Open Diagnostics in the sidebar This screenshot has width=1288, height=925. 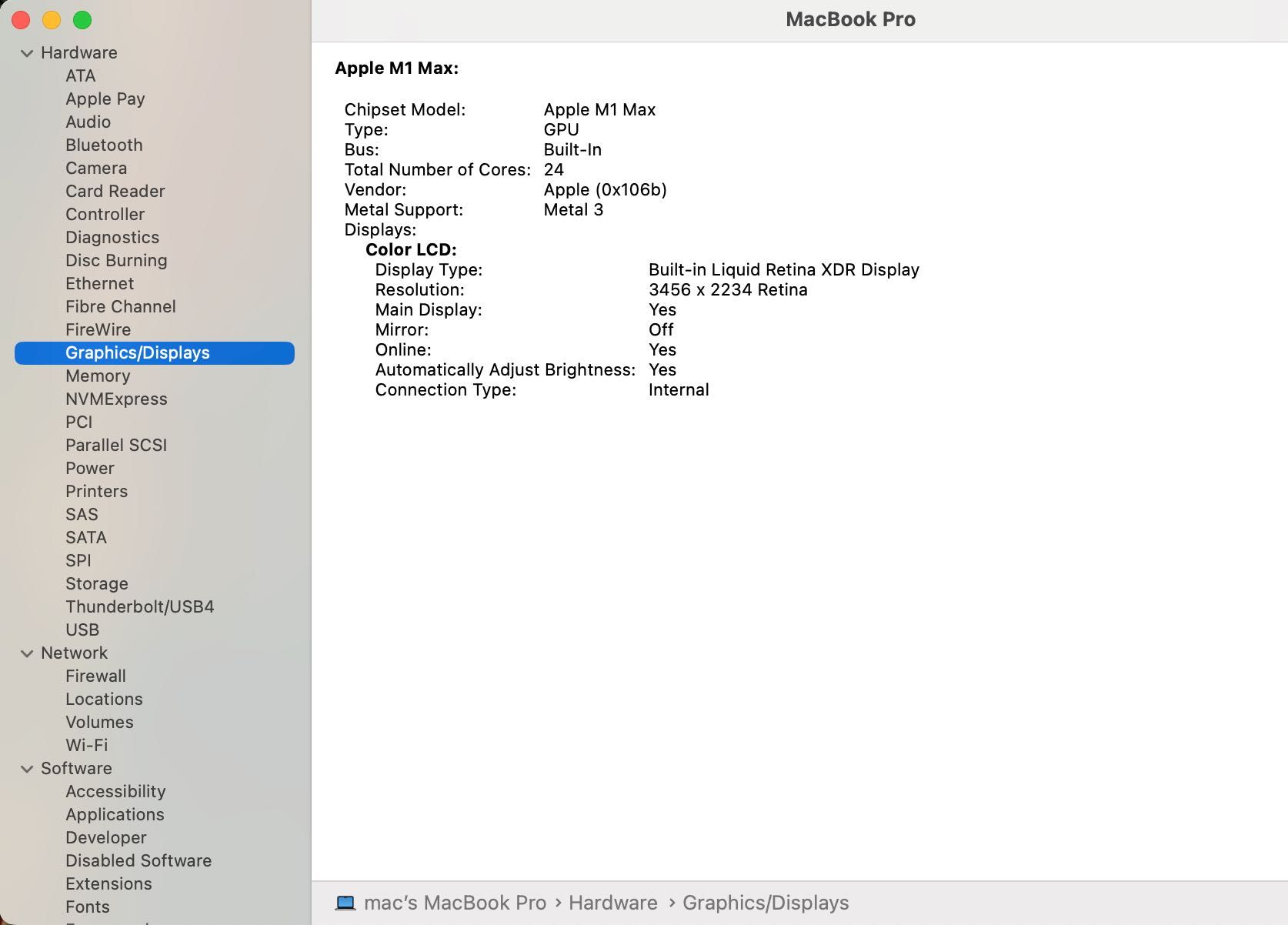[112, 237]
